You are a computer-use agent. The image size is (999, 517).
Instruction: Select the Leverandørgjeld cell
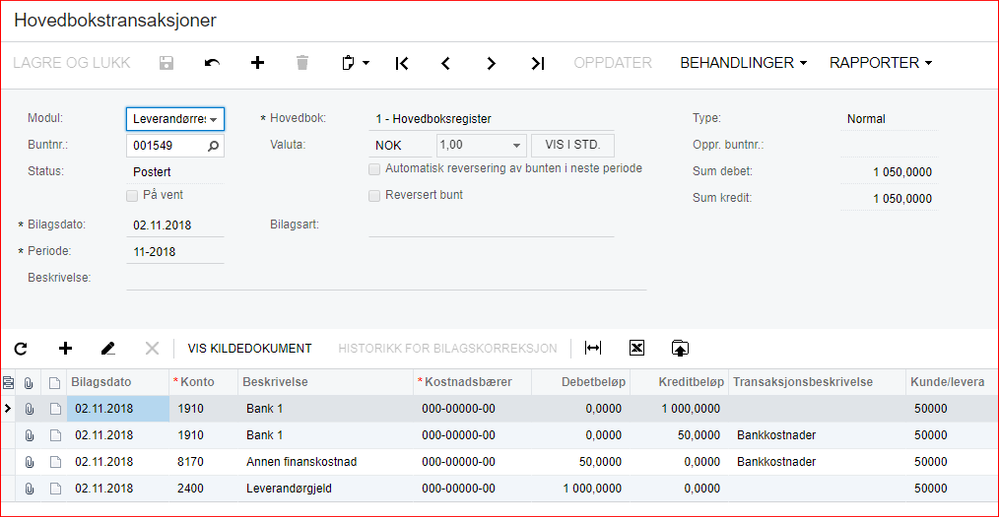click(x=326, y=488)
